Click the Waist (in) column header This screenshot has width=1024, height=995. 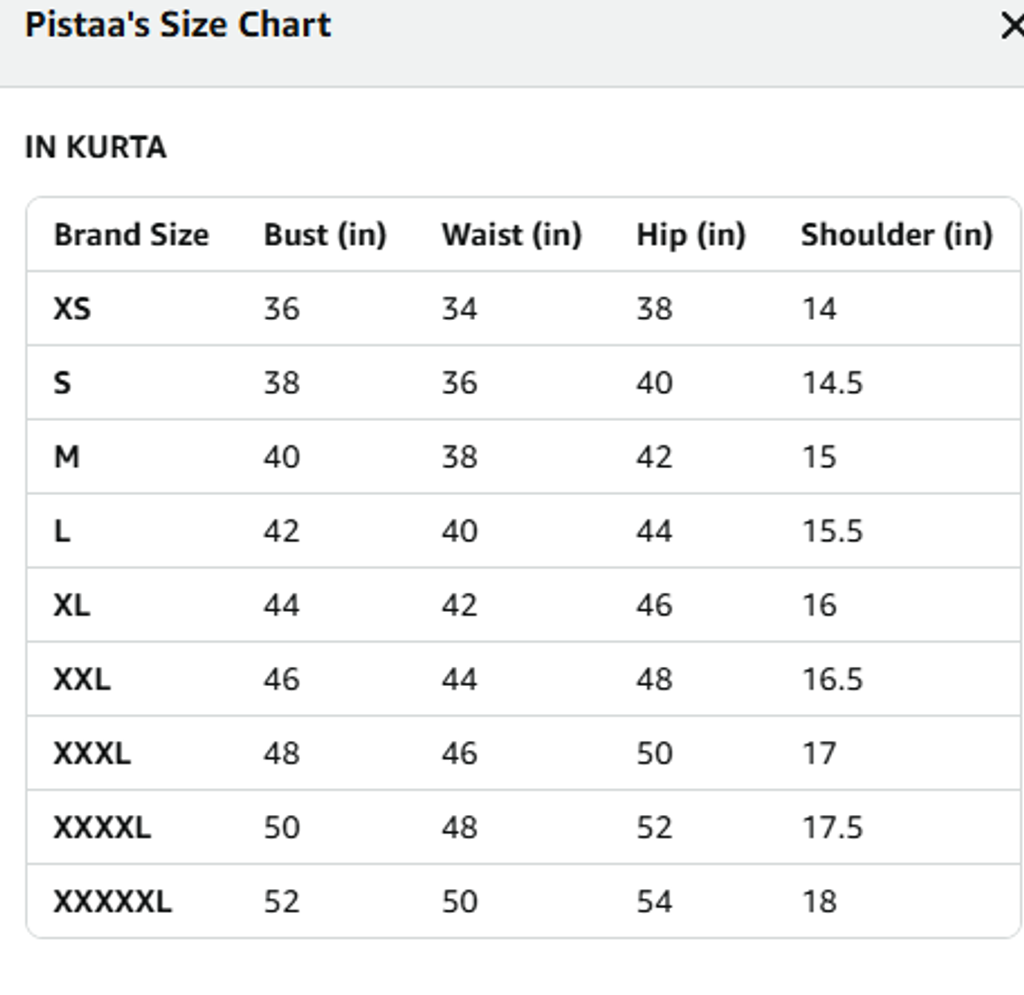click(x=511, y=235)
